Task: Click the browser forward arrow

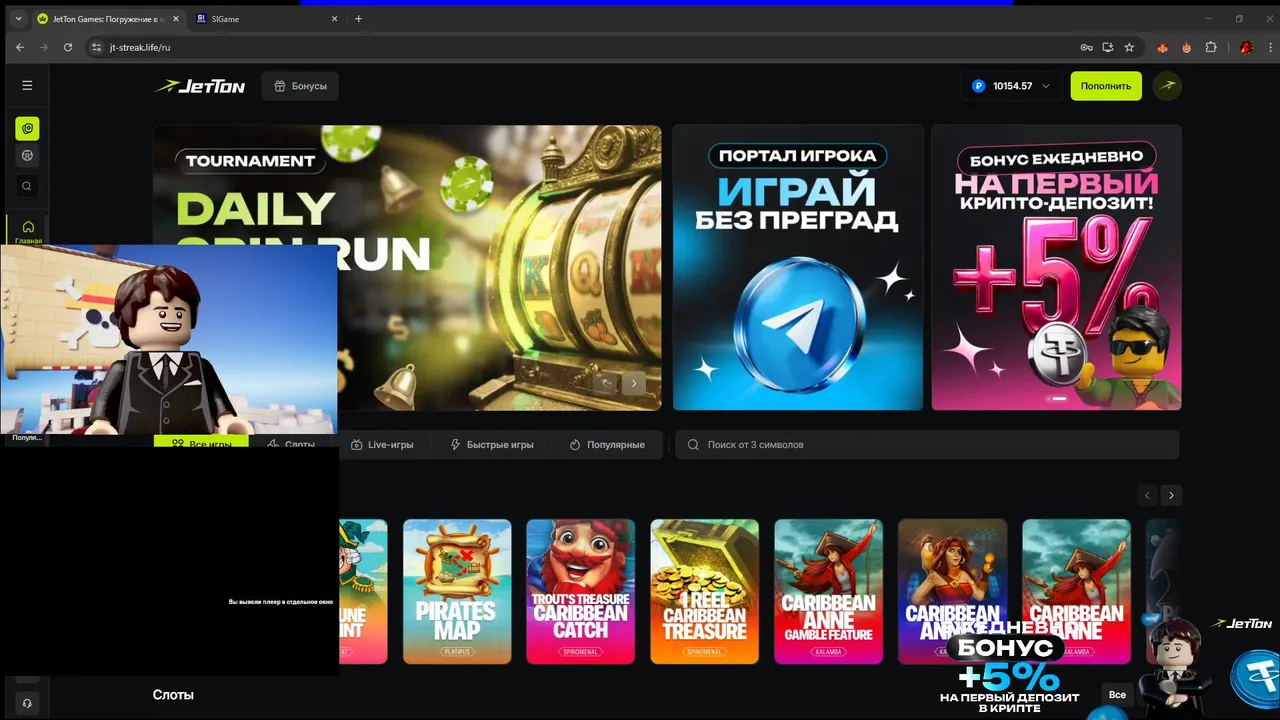Action: click(44, 47)
